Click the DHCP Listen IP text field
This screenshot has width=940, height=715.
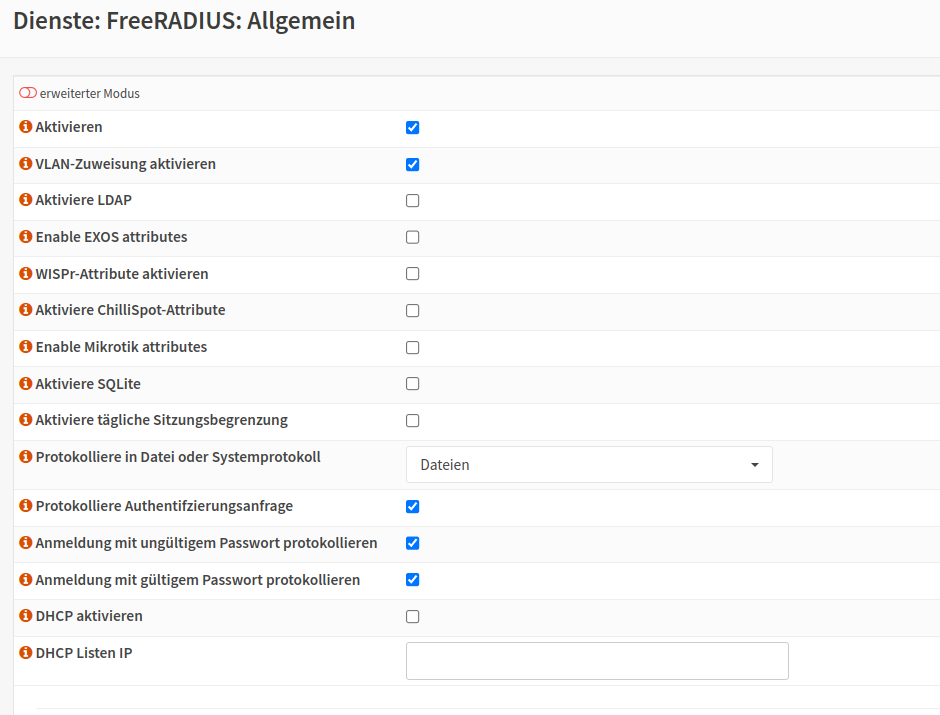(597, 661)
